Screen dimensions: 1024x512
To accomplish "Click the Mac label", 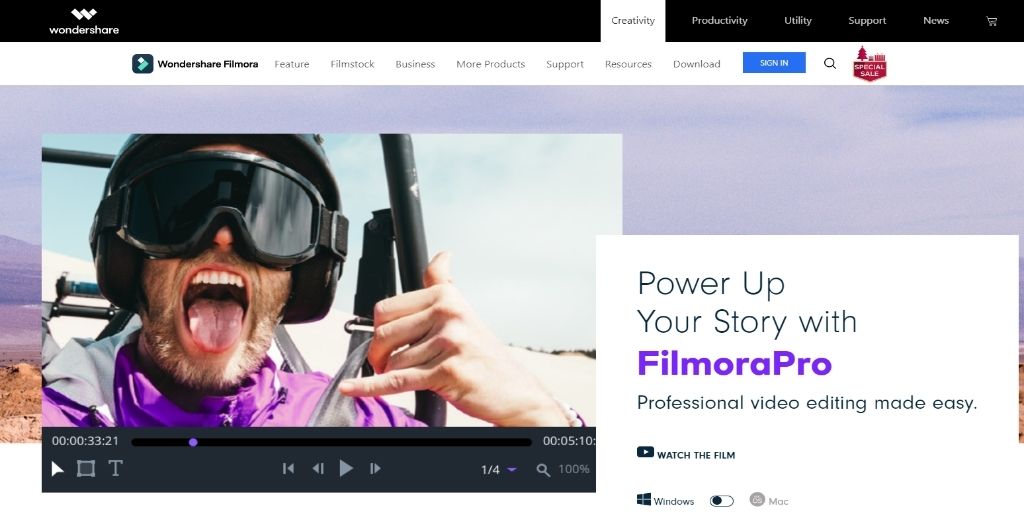I will 778,502.
